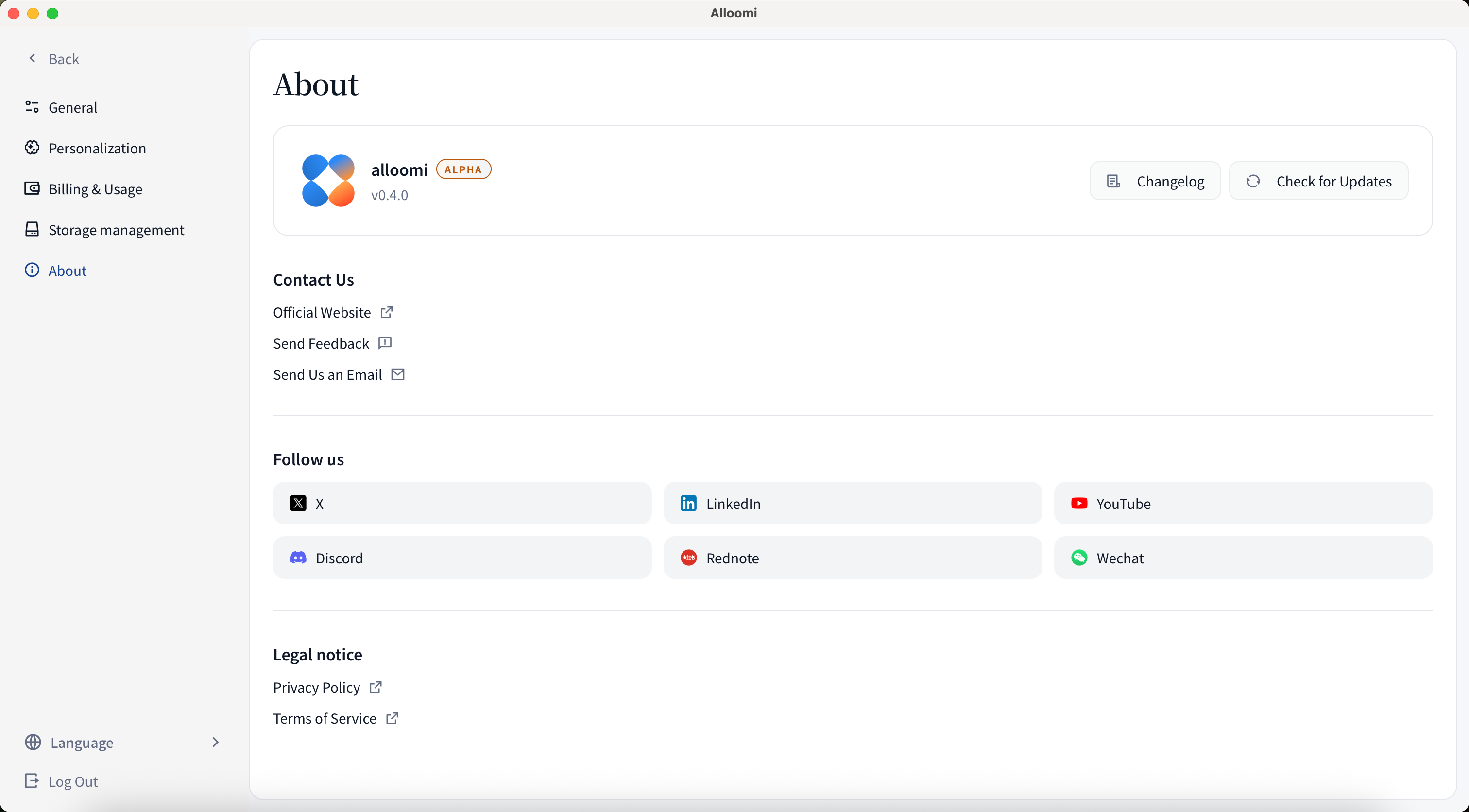Click the LinkedIn logo icon
Screen dimensions: 1469x812
(x=688, y=503)
